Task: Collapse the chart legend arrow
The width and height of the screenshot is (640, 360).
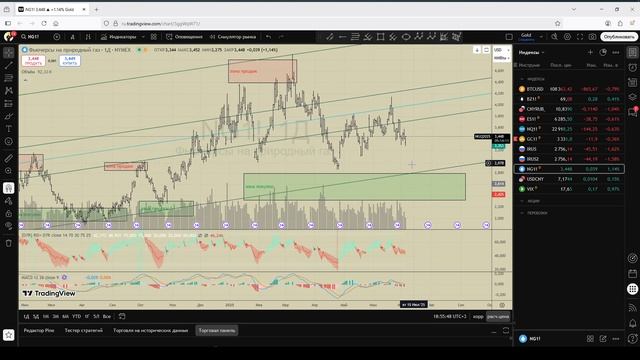Action: tap(25, 80)
